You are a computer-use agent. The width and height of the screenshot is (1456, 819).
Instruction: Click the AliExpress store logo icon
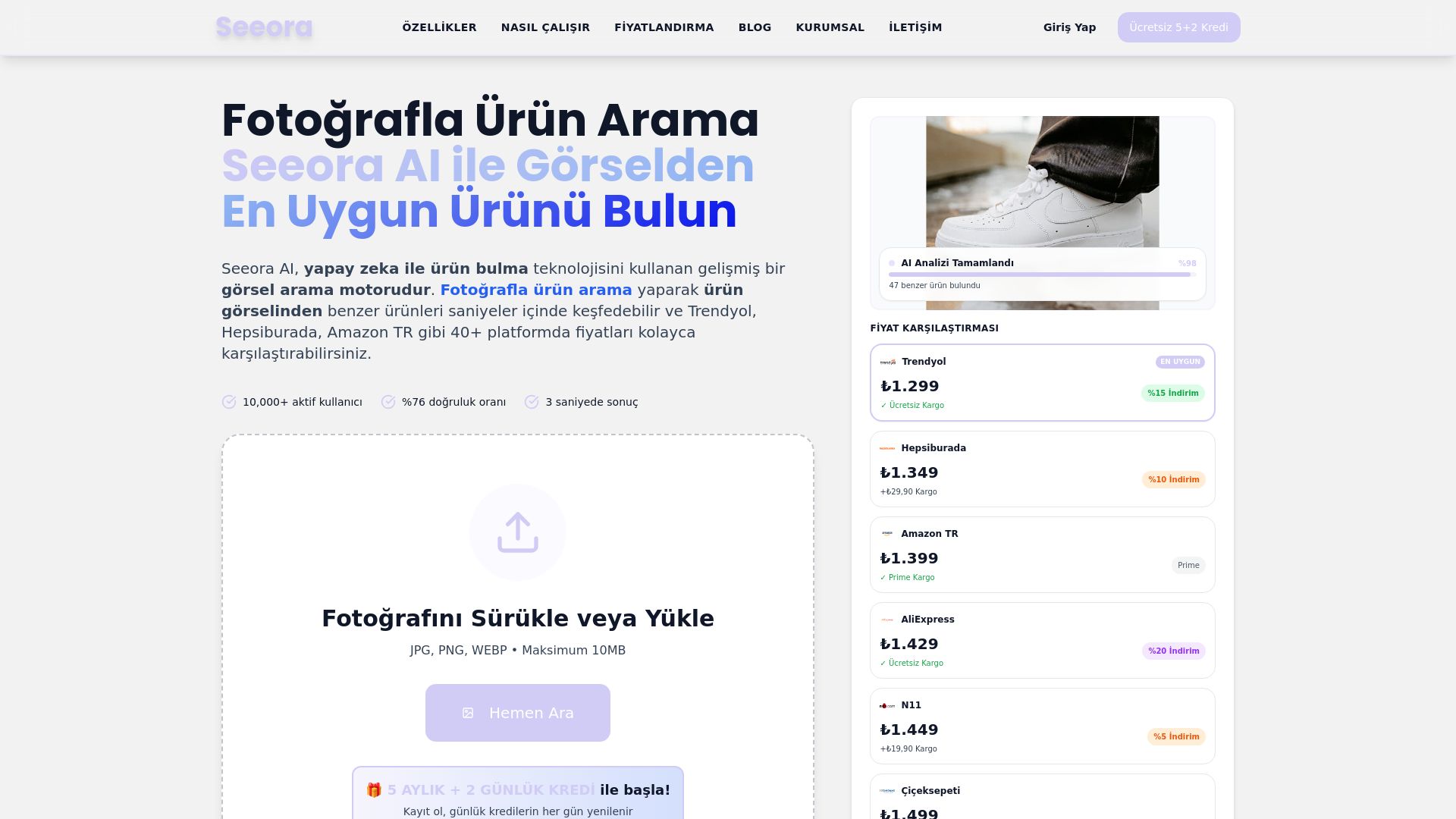click(x=887, y=620)
